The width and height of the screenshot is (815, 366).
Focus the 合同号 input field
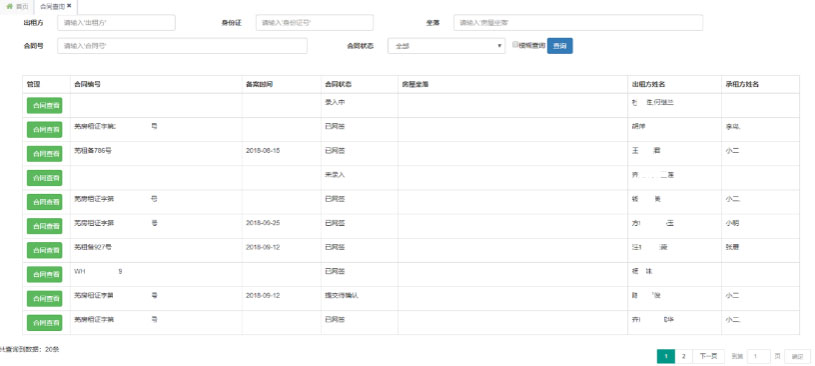pos(182,46)
